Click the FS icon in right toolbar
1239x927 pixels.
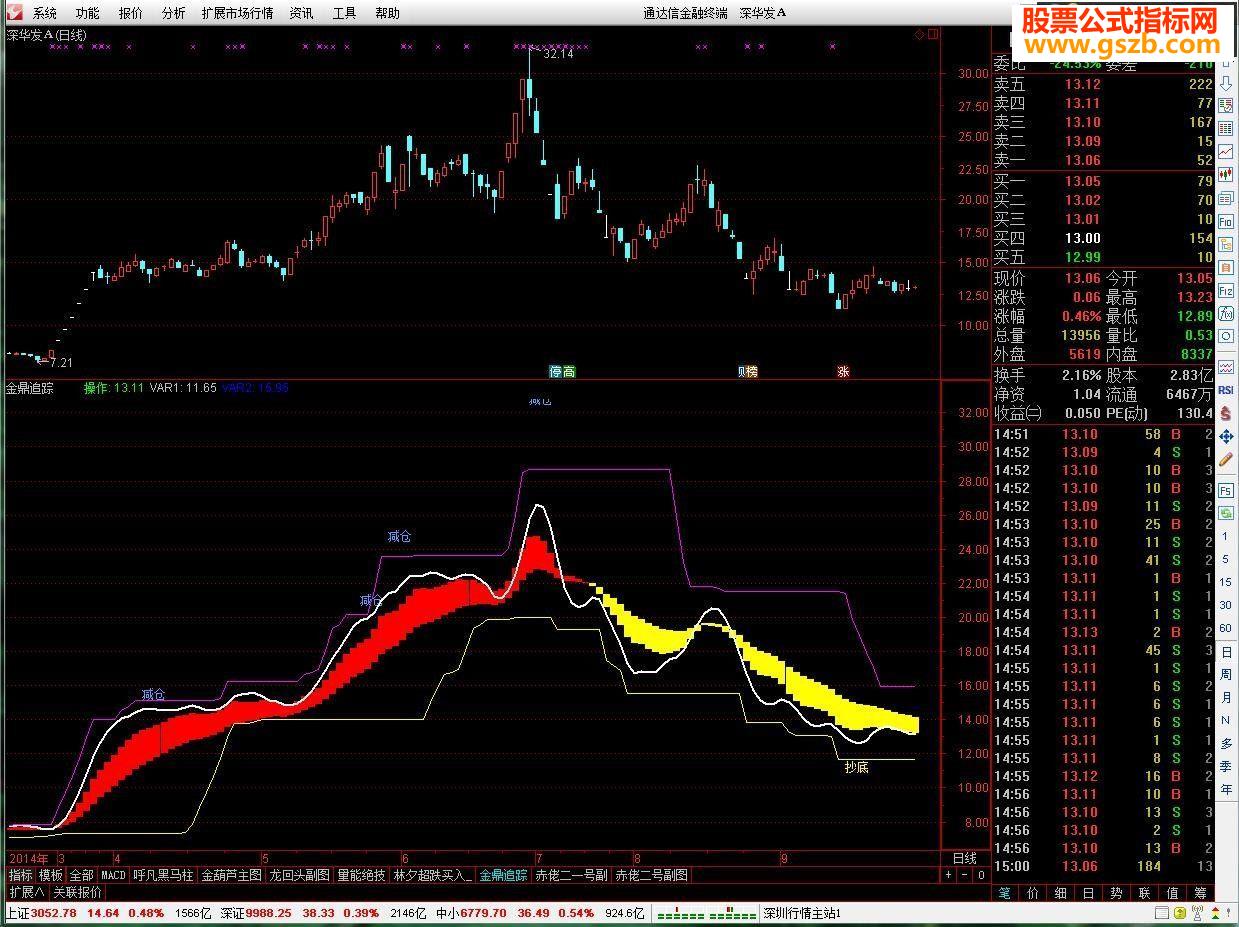click(1226, 489)
